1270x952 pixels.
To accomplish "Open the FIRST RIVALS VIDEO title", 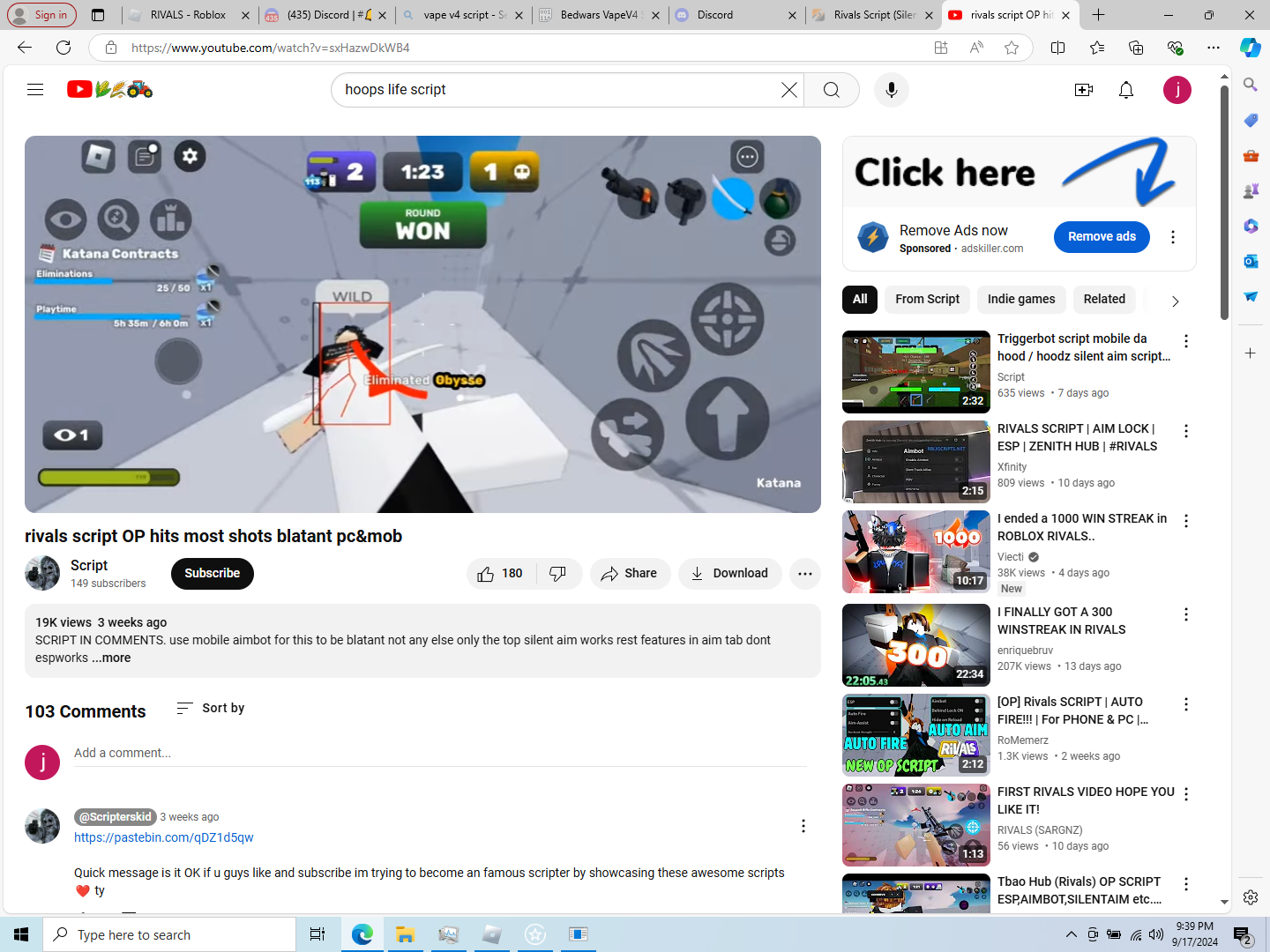I will tap(1086, 800).
